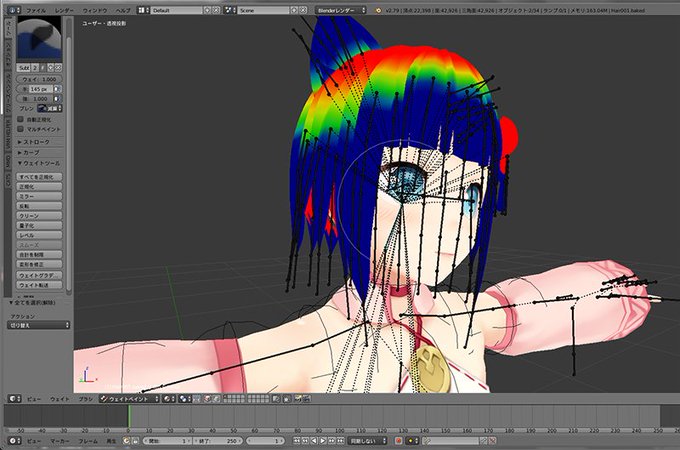Expand the ストローク panel
680x450 pixels.
34,142
